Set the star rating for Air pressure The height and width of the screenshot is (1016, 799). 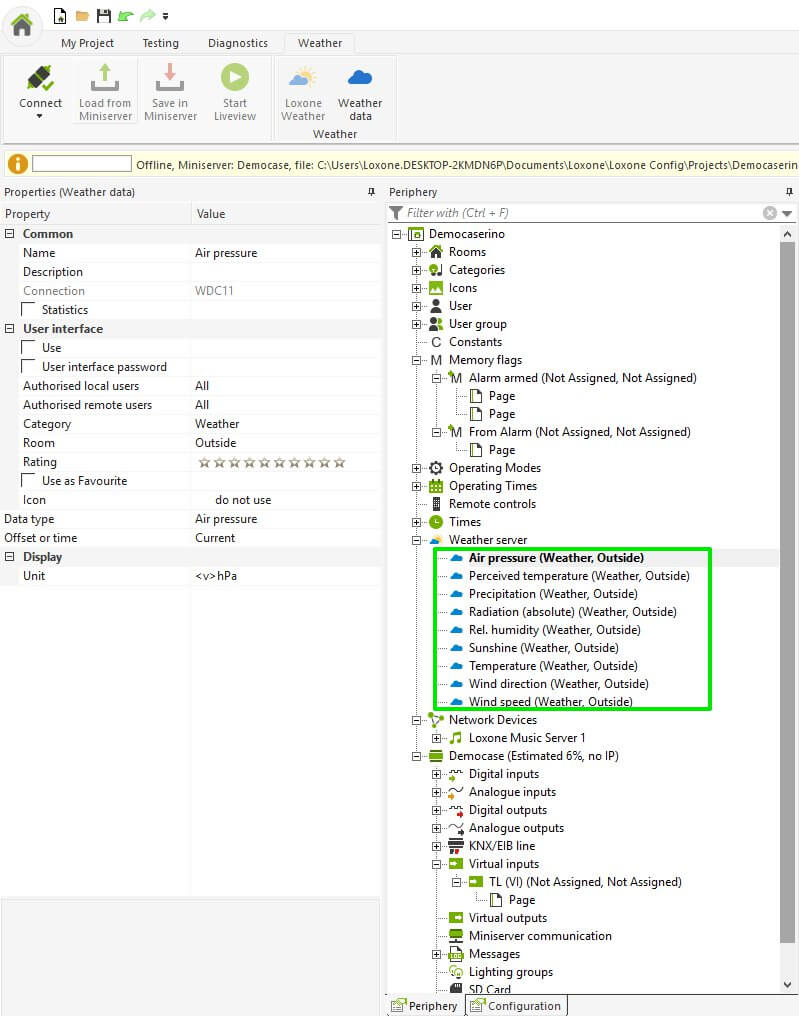[x=271, y=462]
